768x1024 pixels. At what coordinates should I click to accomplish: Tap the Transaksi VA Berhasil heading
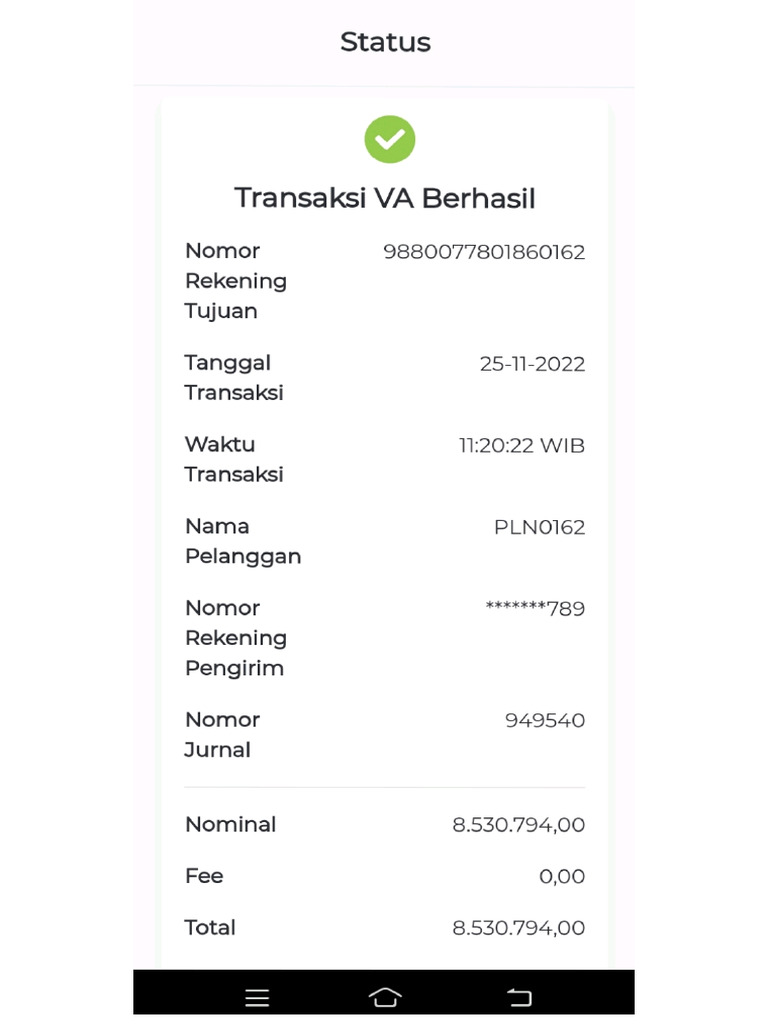click(385, 198)
